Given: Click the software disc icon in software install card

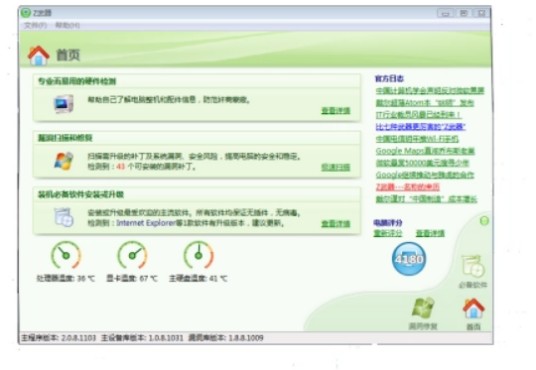Looking at the screenshot, I should 64,217.
